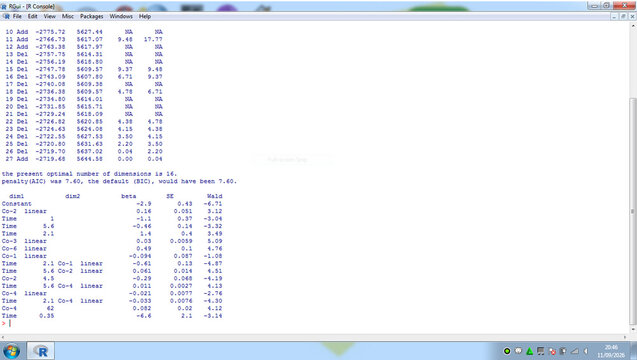Click the 'penalty(AIC) was 7.40' line
Screen dimensions: 637x360
pos(119,181)
